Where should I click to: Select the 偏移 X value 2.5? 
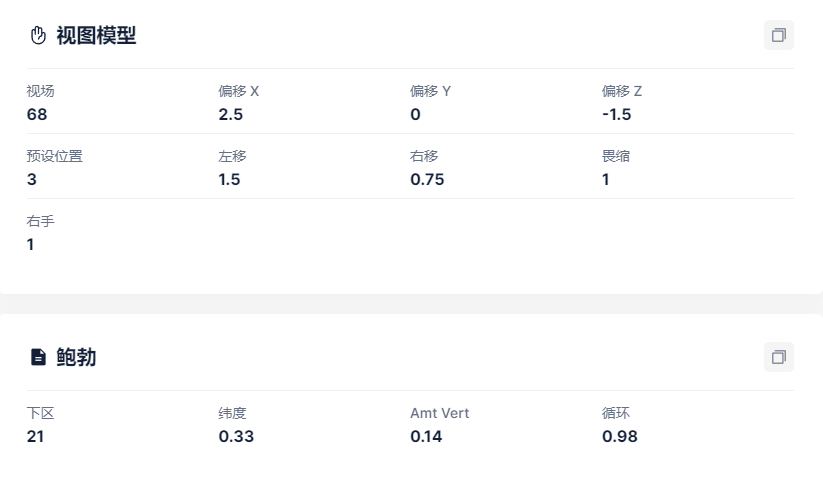pyautogui.click(x=231, y=114)
